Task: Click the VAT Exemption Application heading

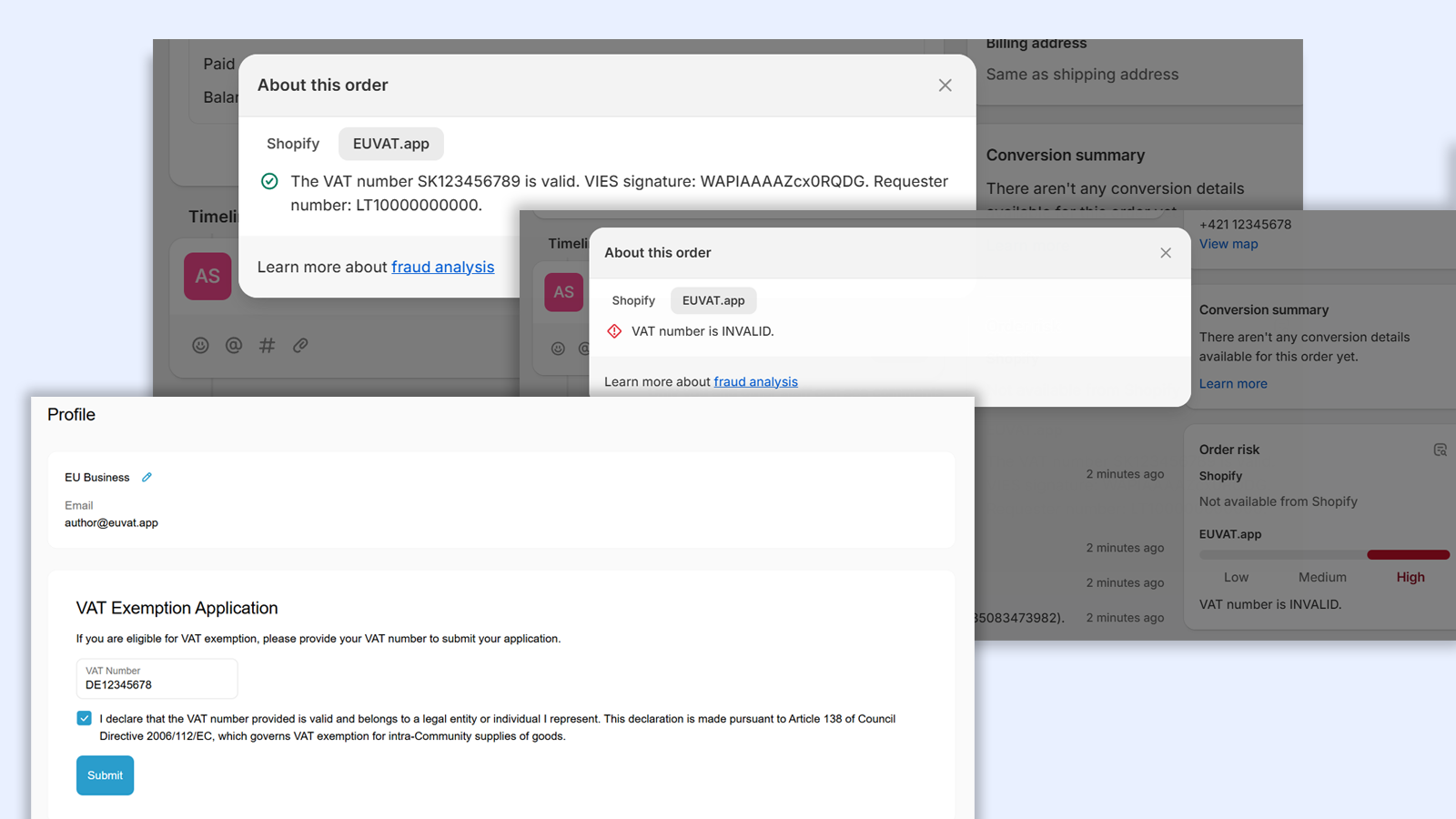Action: coord(177,608)
